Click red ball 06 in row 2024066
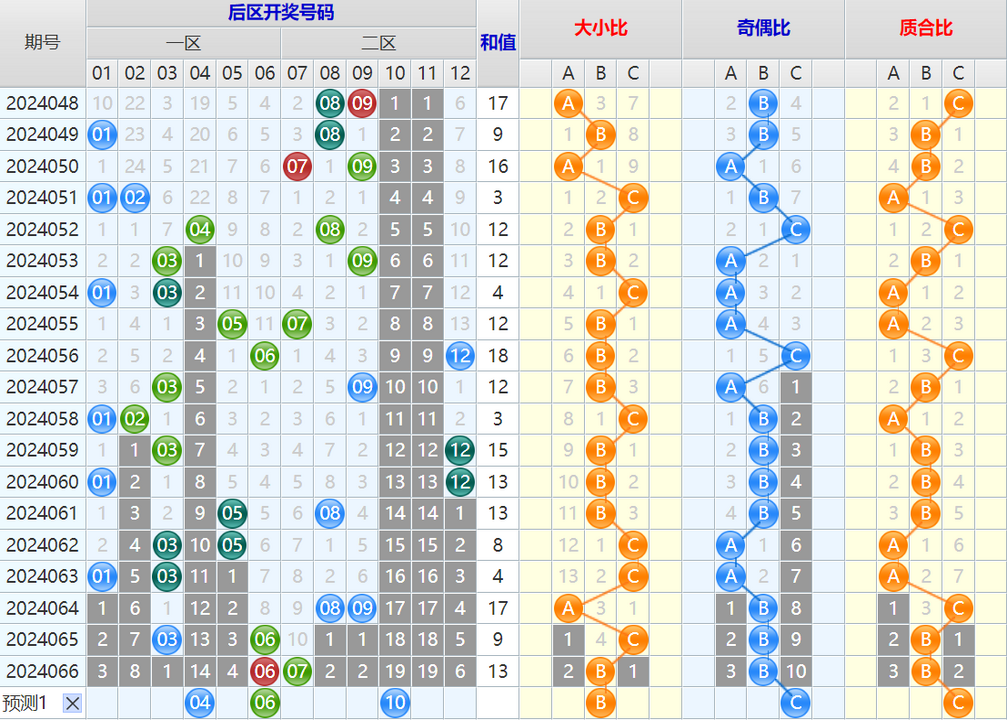Image resolution: width=1007 pixels, height=720 pixels. point(265,671)
